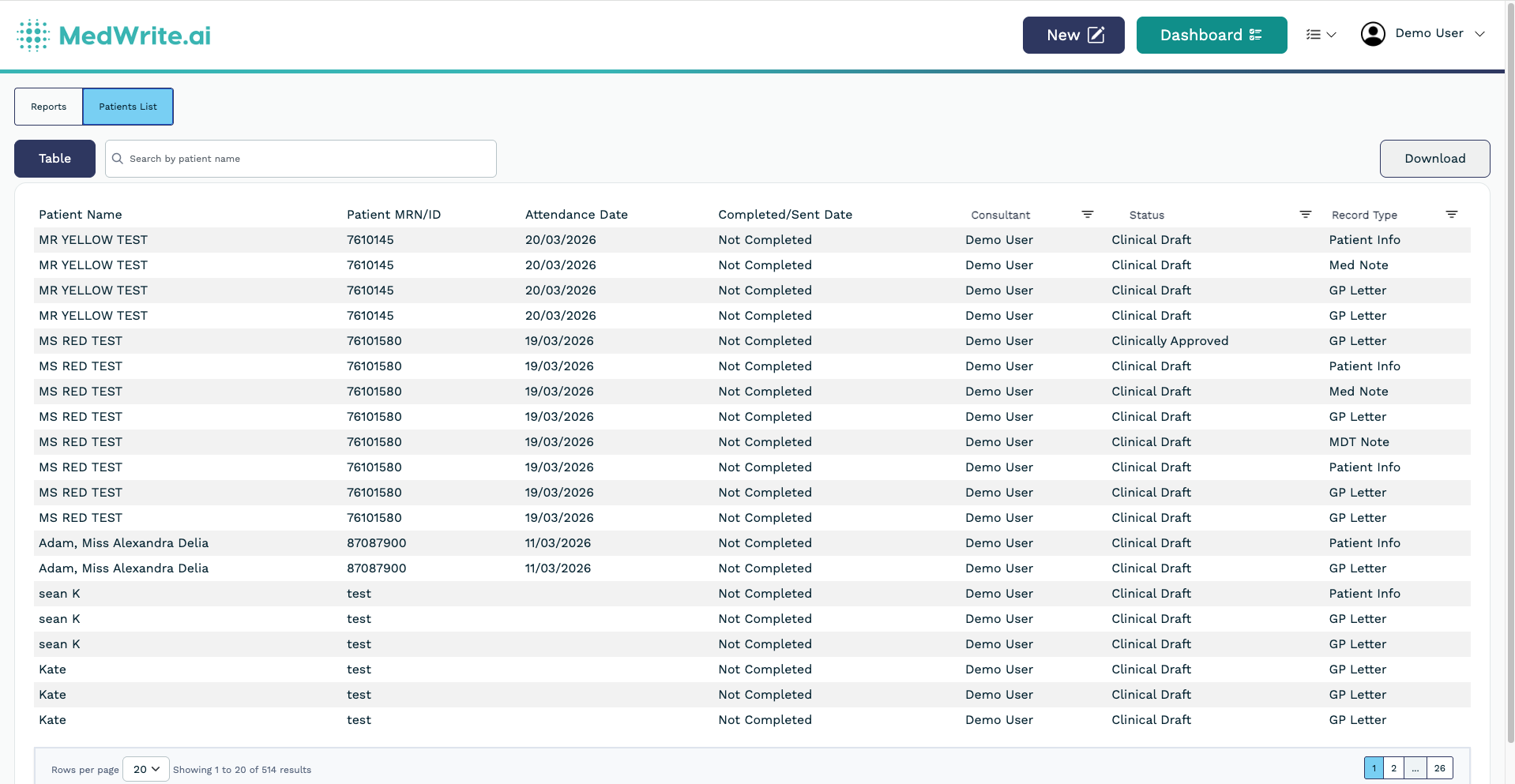Select the Patients List tab
Image resolution: width=1515 pixels, height=784 pixels.
[128, 107]
